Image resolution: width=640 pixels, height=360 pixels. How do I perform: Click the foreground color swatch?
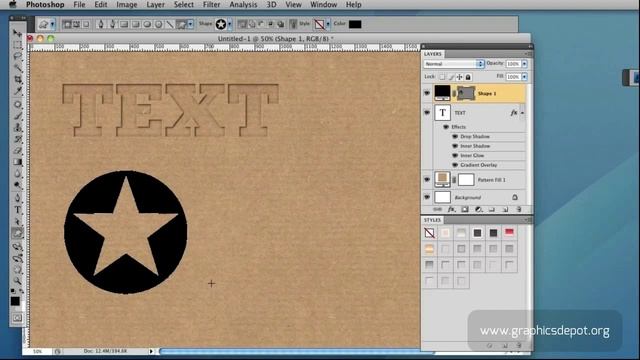tap(15, 301)
